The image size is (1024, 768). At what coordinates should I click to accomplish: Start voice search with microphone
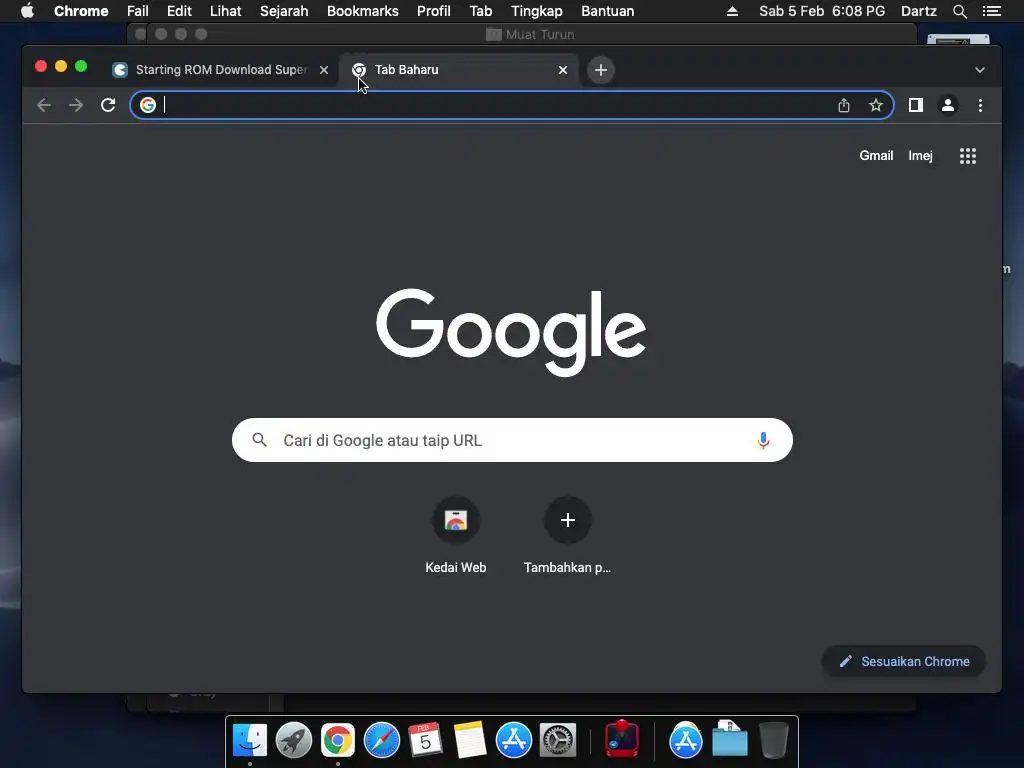pos(763,440)
